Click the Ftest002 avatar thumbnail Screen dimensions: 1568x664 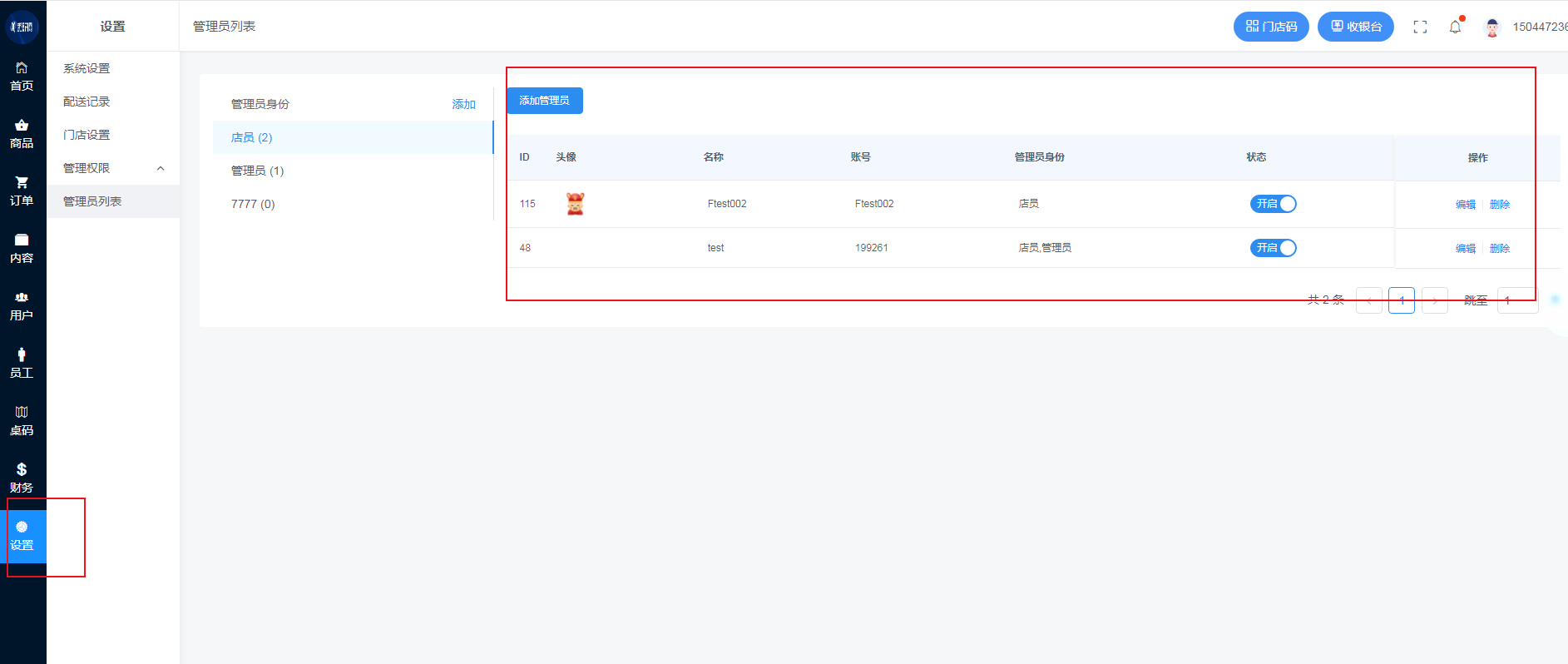point(575,204)
